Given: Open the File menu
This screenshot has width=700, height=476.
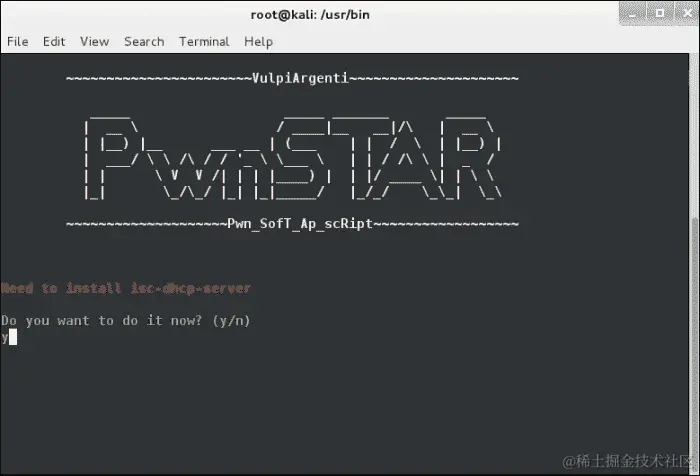Looking at the screenshot, I should (18, 42).
